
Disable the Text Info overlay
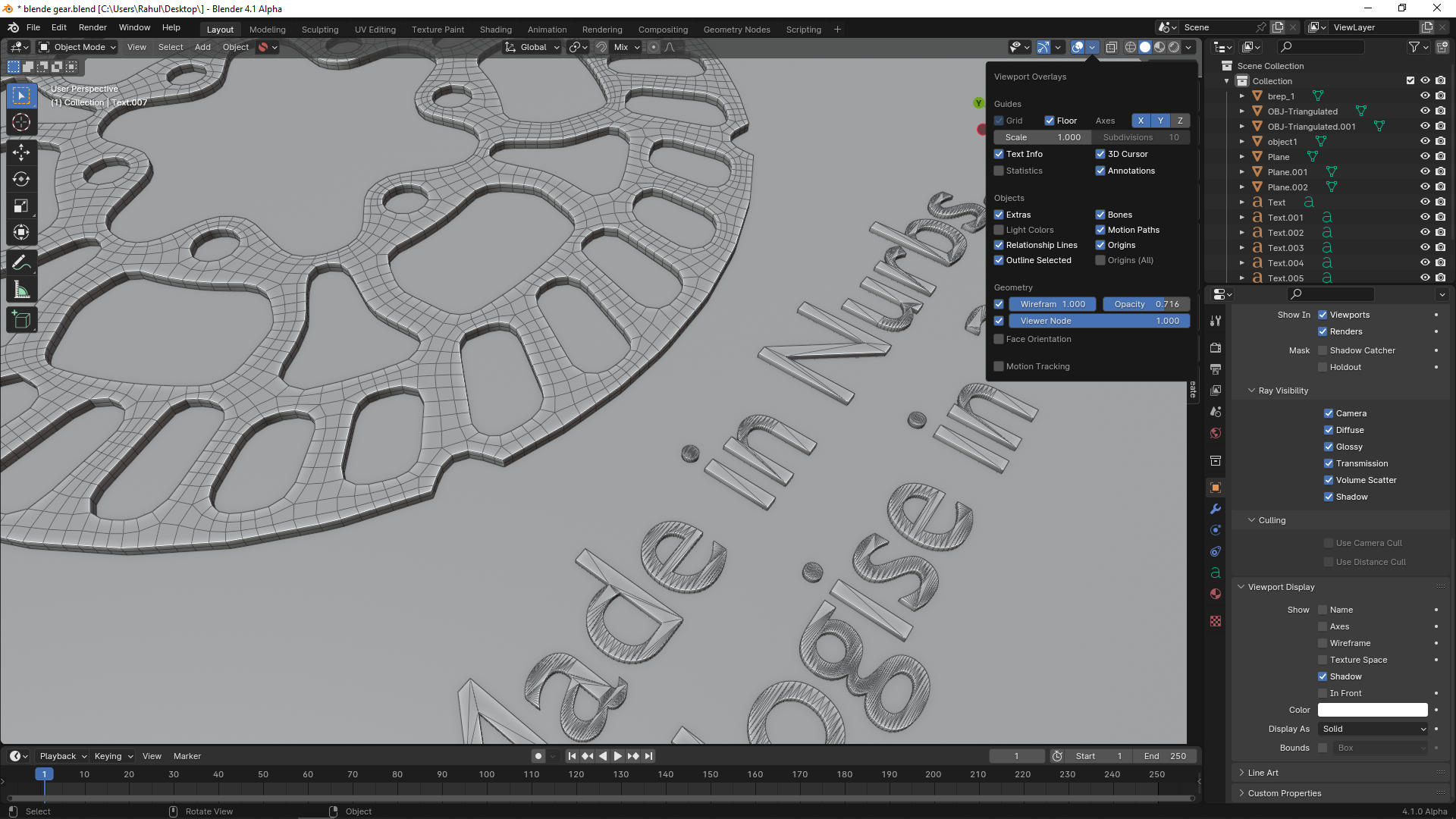(x=999, y=154)
